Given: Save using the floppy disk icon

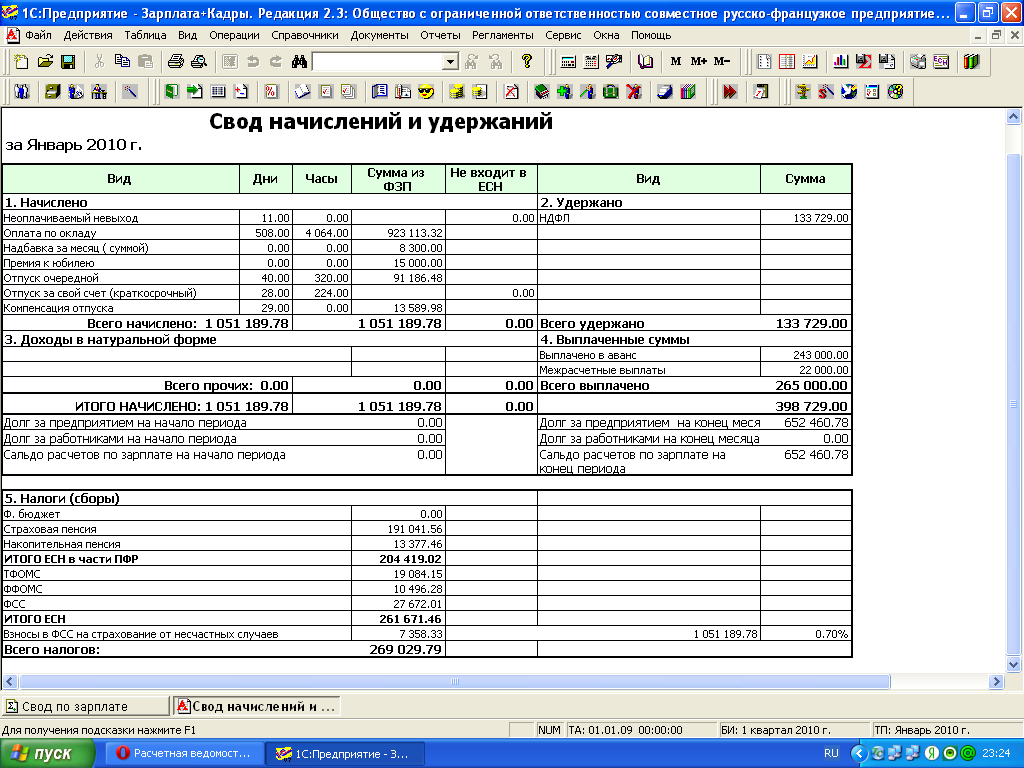Looking at the screenshot, I should [x=67, y=61].
